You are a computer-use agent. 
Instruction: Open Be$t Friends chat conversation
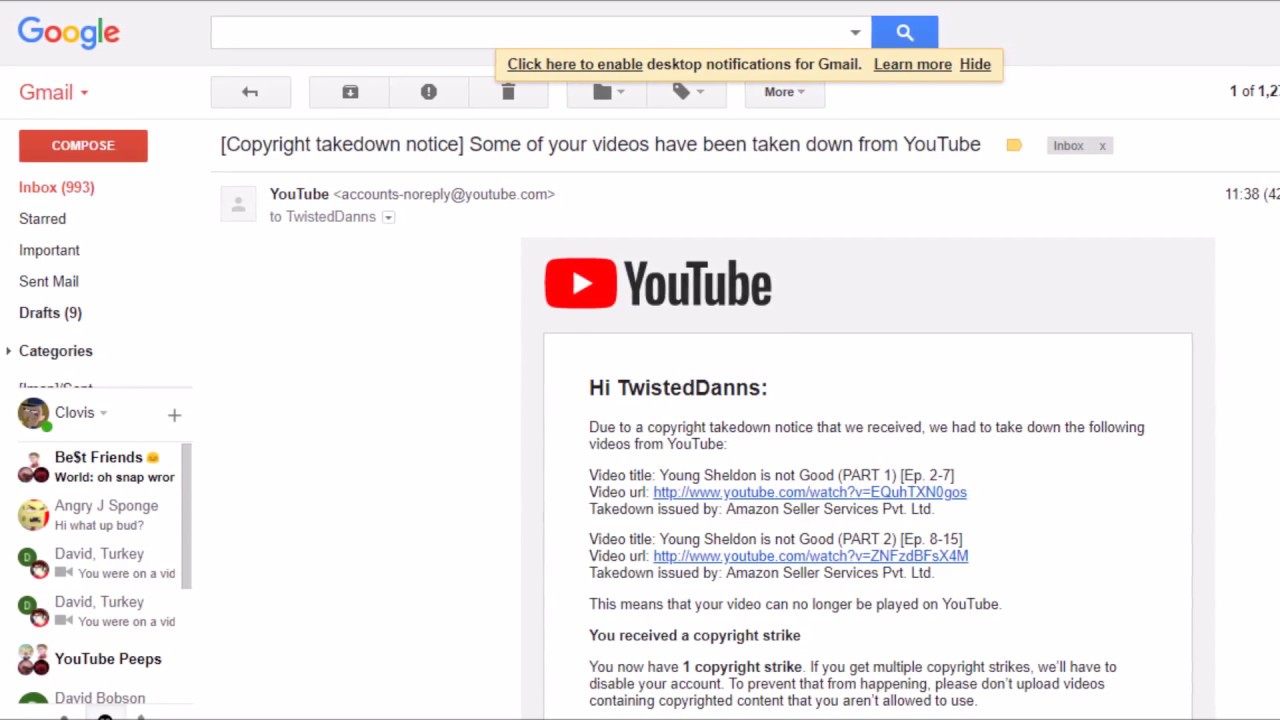[x=98, y=466]
